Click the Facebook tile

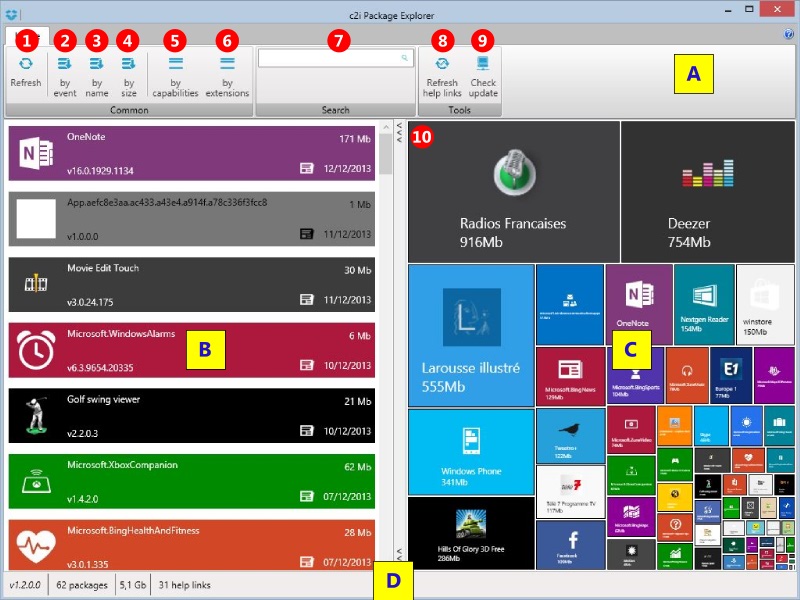coord(570,544)
